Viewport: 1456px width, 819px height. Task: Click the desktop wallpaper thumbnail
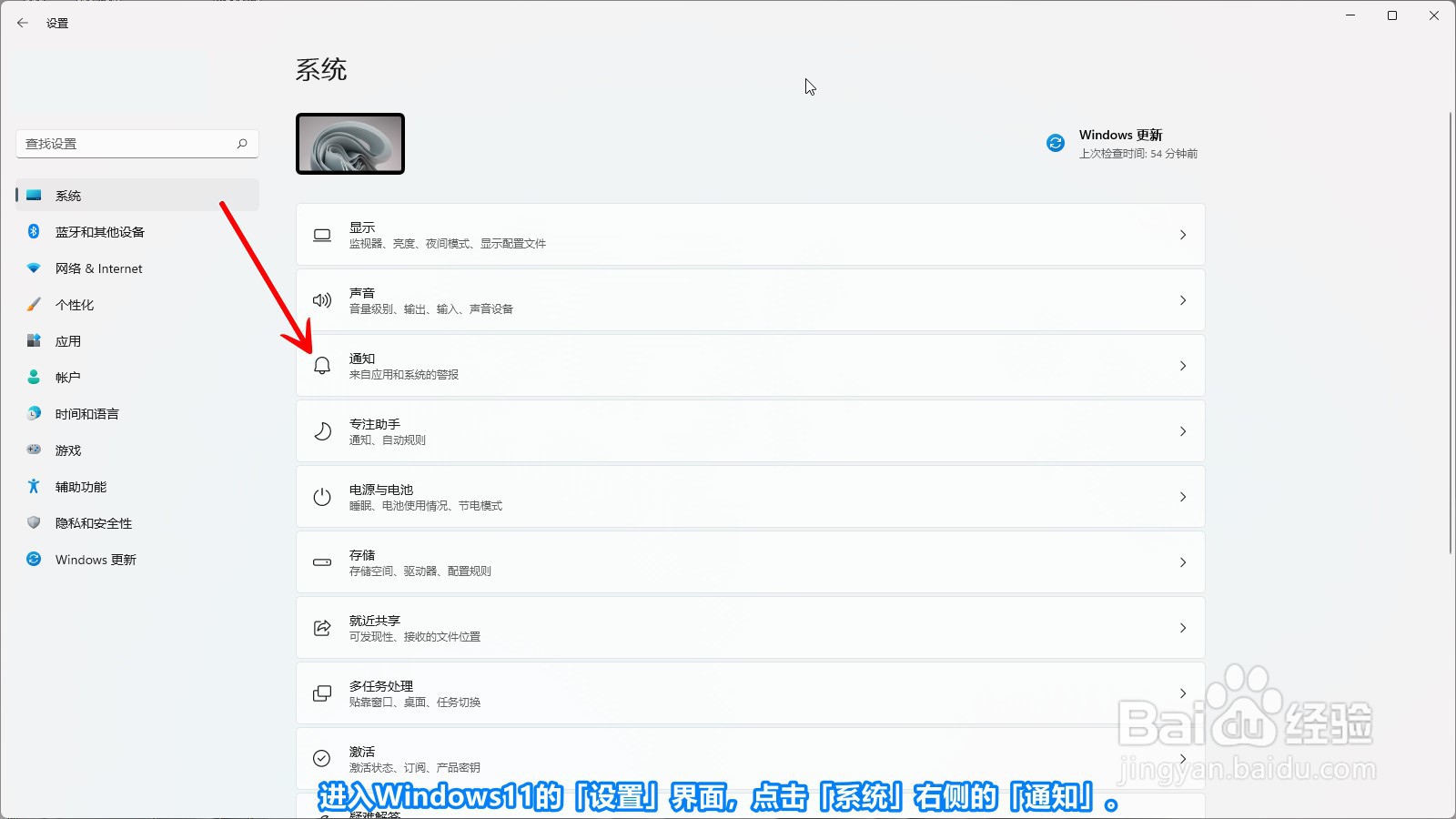pos(350,144)
